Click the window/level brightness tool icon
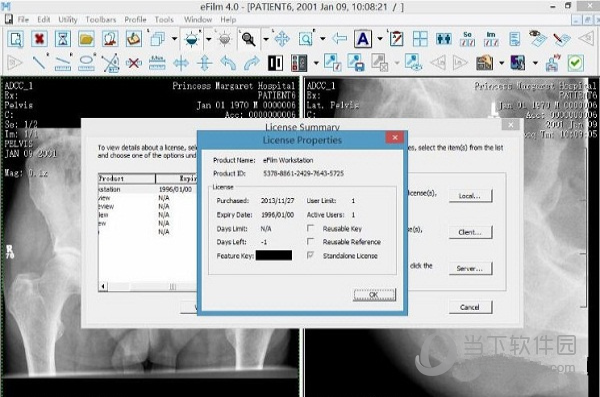Image resolution: width=600 pixels, height=397 pixels. click(x=191, y=39)
